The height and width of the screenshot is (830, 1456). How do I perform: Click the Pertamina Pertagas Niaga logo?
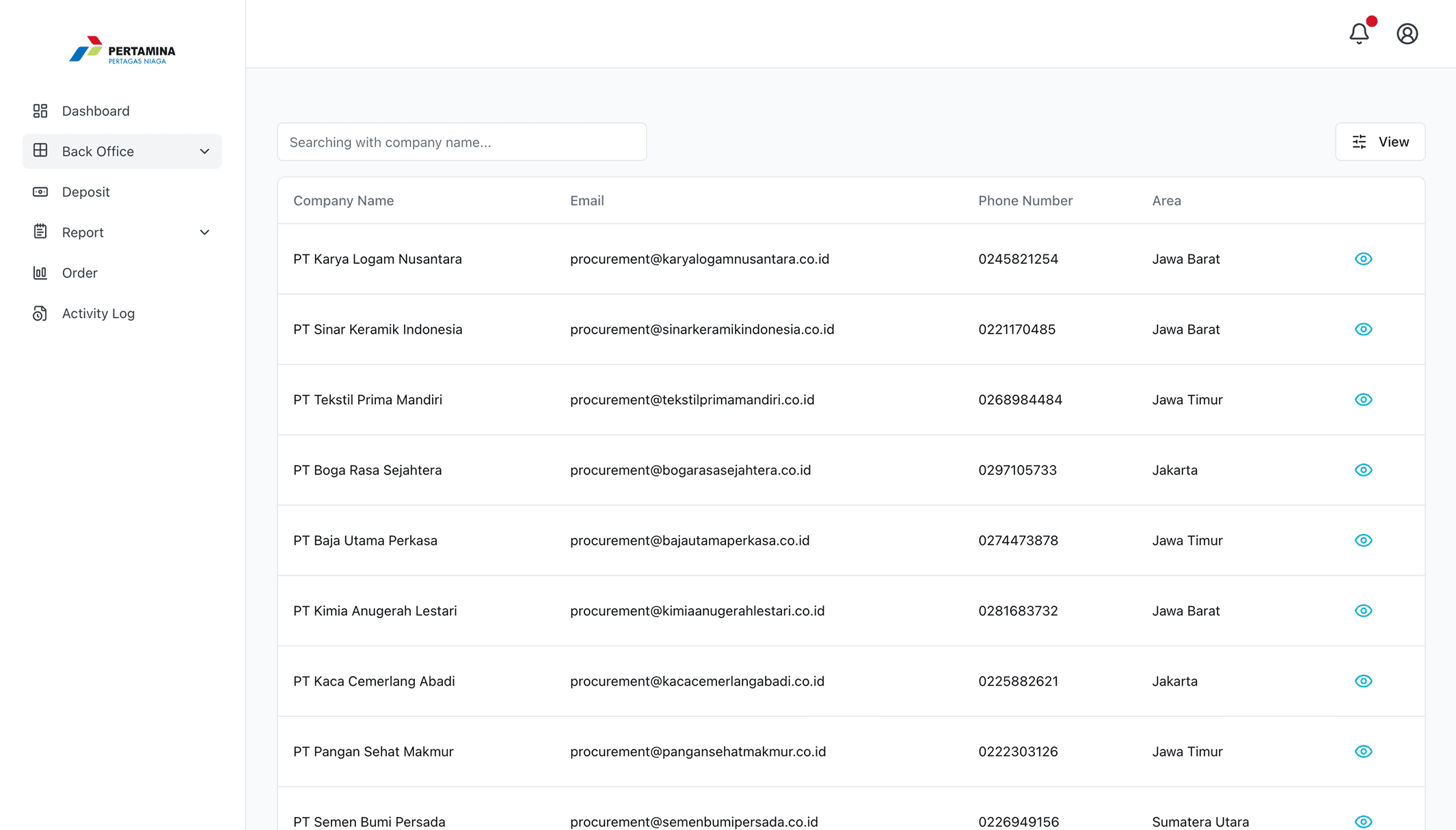pyautogui.click(x=122, y=51)
